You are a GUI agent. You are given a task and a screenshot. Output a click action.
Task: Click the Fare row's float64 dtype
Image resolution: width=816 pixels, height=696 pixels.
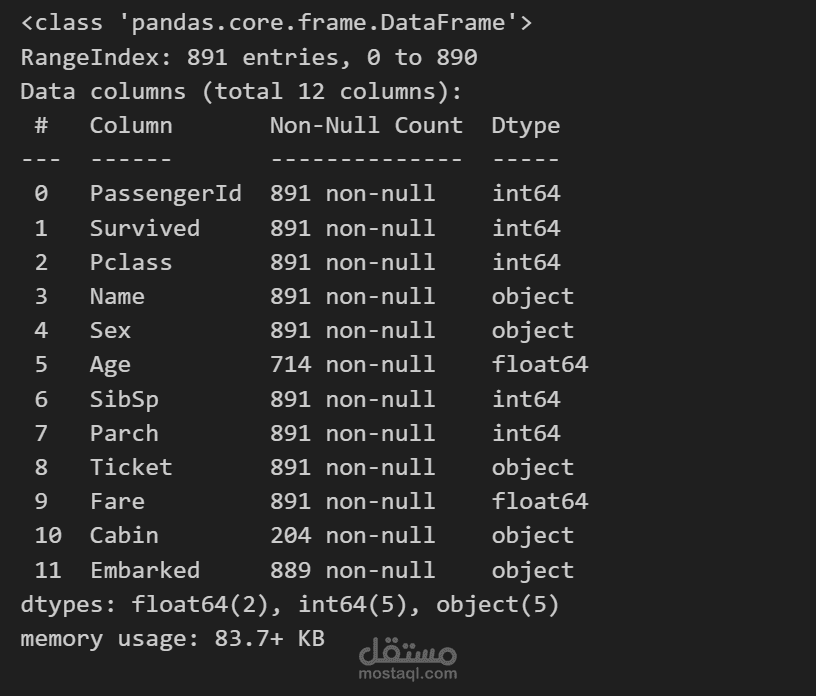point(539,501)
